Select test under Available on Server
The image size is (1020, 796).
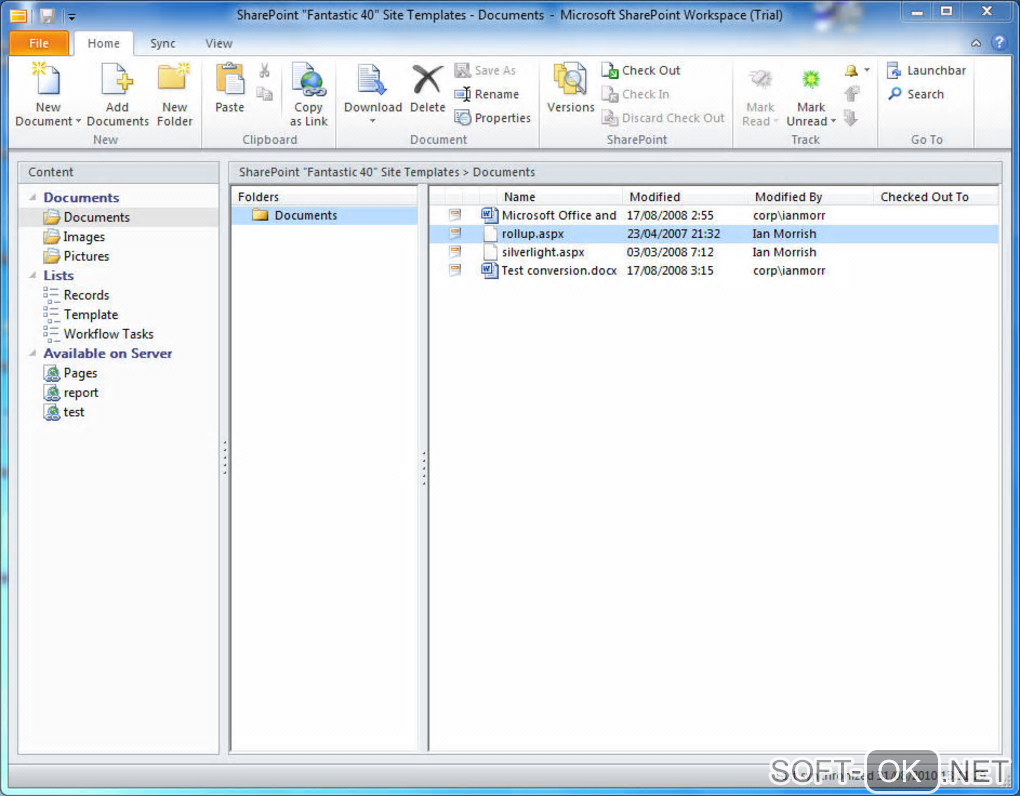tap(64, 412)
